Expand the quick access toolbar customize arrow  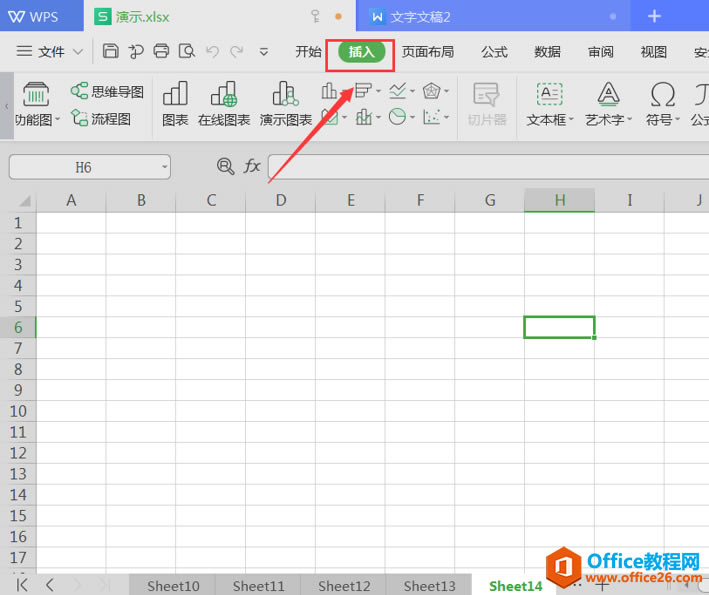pos(264,52)
